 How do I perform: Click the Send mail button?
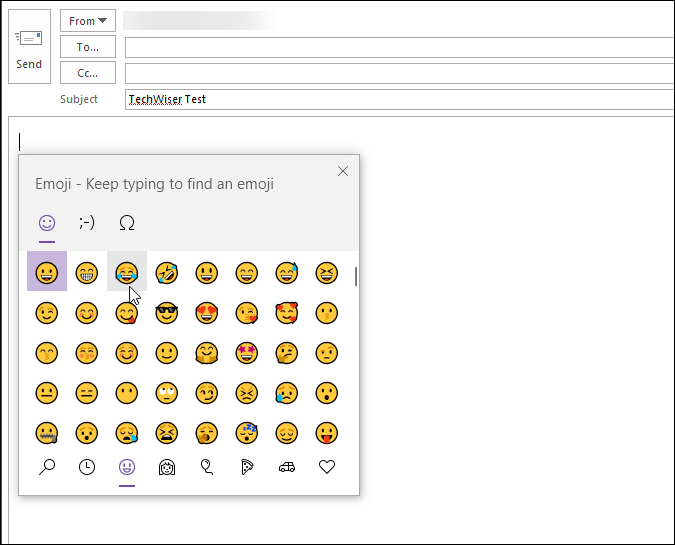pyautogui.click(x=29, y=47)
